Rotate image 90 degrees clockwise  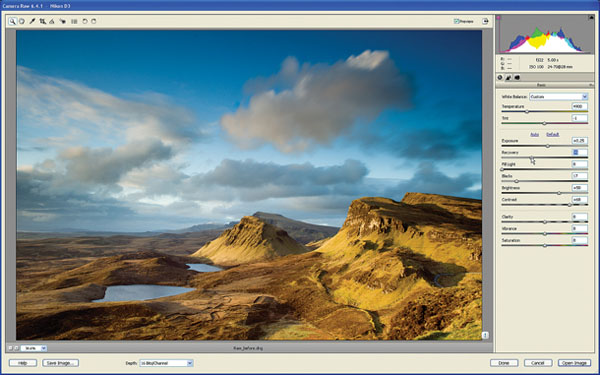pyautogui.click(x=94, y=21)
